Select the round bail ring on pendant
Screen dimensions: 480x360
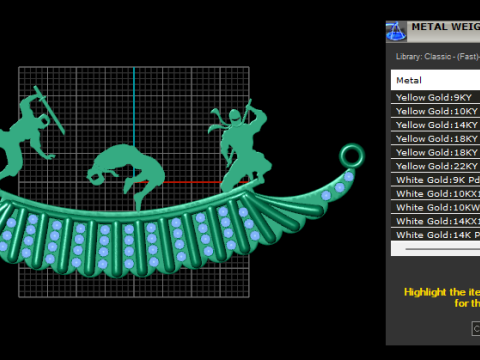coord(352,156)
